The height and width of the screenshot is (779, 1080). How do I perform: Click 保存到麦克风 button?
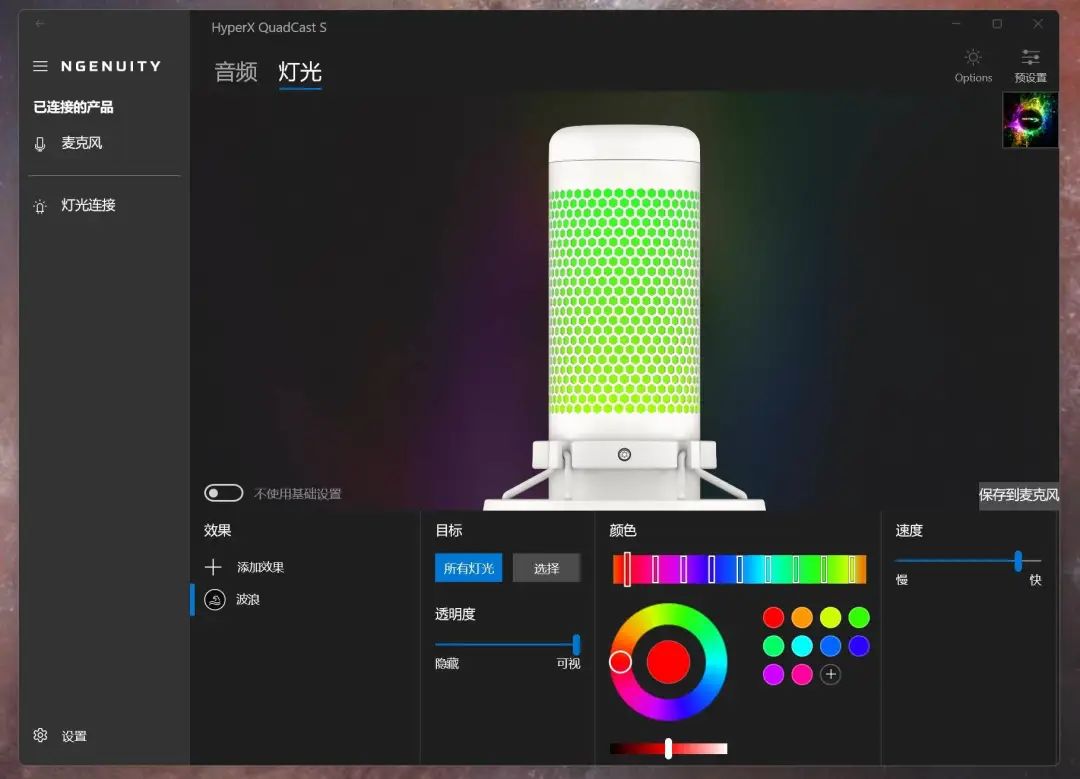click(1019, 495)
